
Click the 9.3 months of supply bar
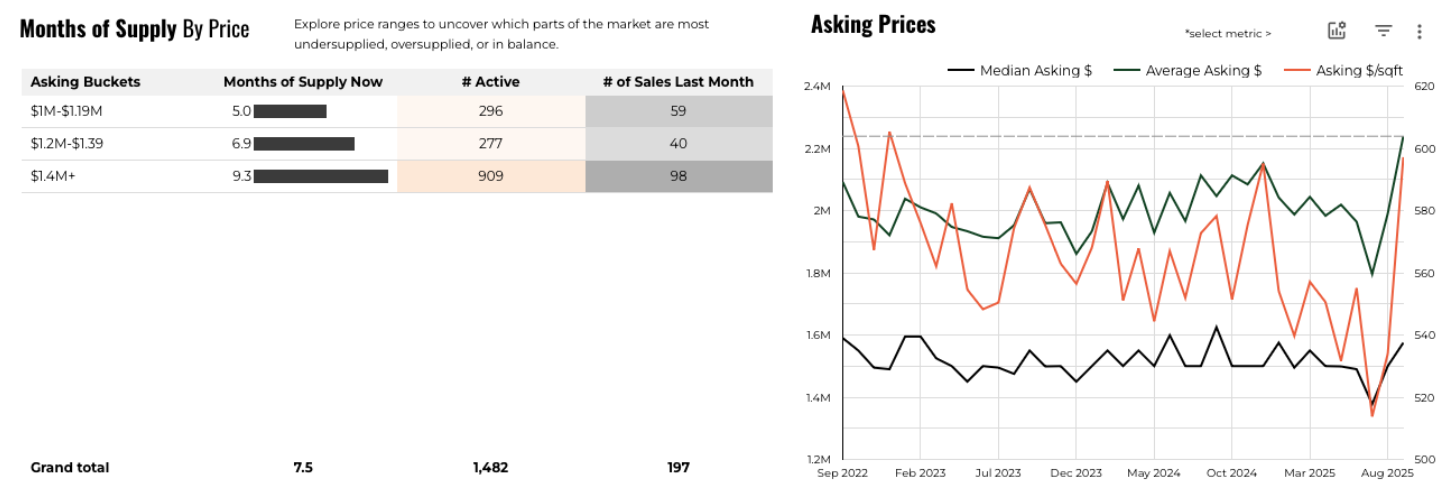[x=320, y=176]
